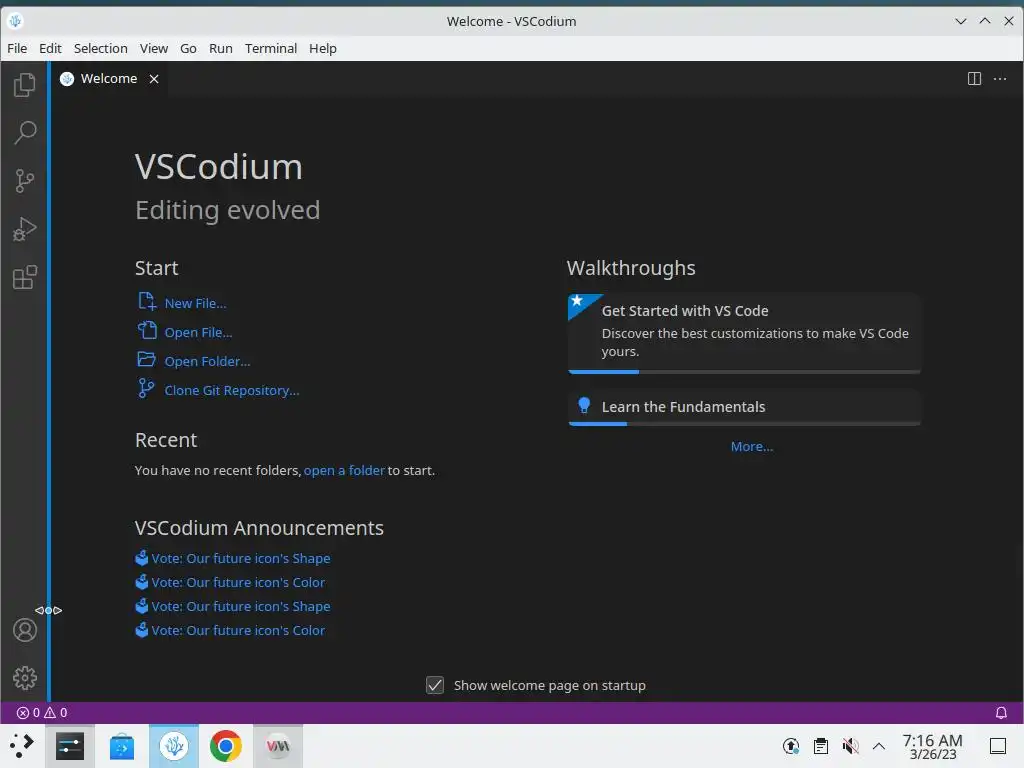Click the Open File... link

point(199,332)
